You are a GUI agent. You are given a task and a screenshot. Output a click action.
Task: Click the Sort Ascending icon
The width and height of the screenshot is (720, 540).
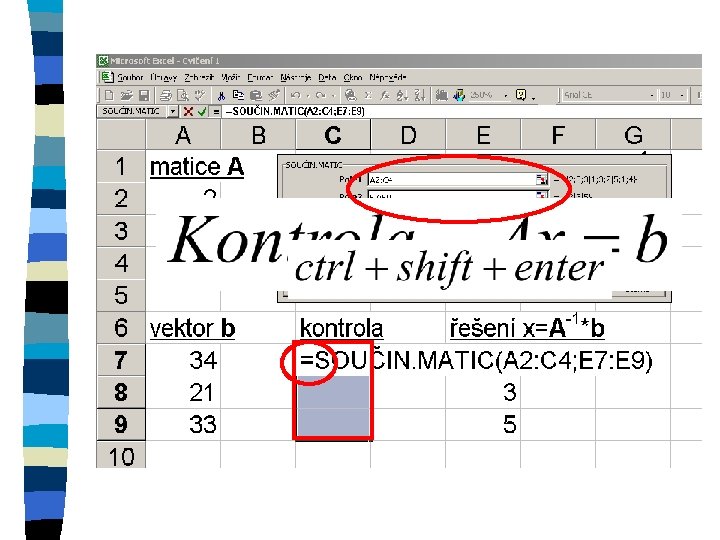[402, 95]
